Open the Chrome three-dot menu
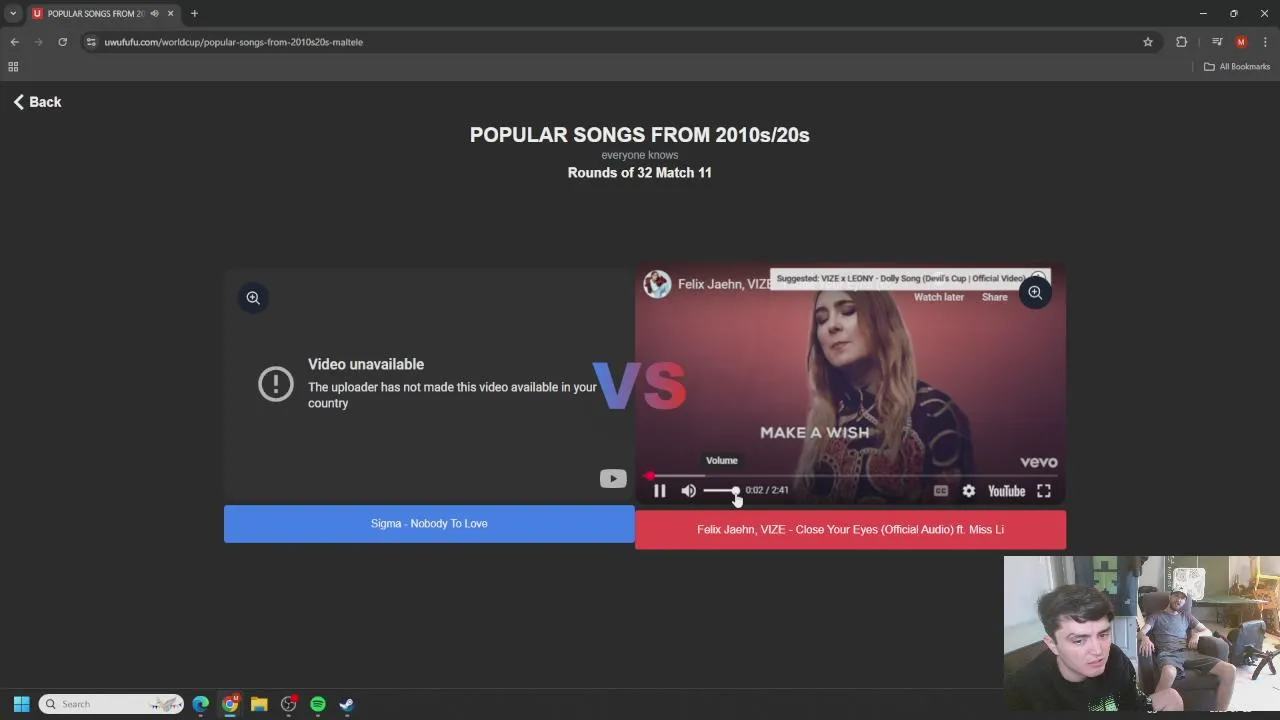Viewport: 1280px width, 720px height. [1265, 42]
